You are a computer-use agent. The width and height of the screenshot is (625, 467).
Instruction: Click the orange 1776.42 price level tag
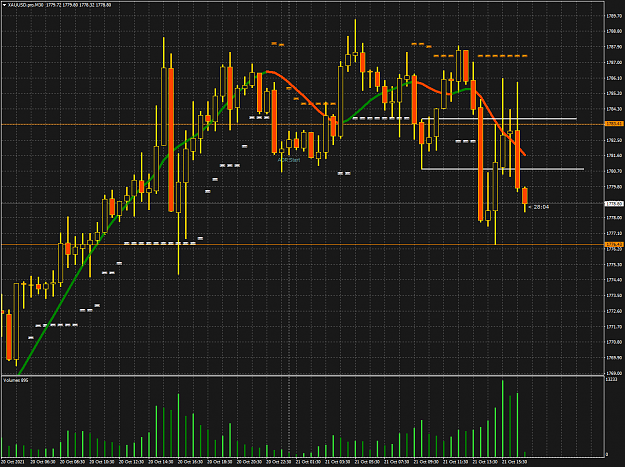coord(614,244)
